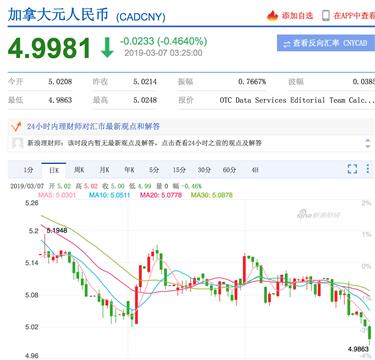
Task: Select the 5分 interval tab
Action: click(x=154, y=170)
